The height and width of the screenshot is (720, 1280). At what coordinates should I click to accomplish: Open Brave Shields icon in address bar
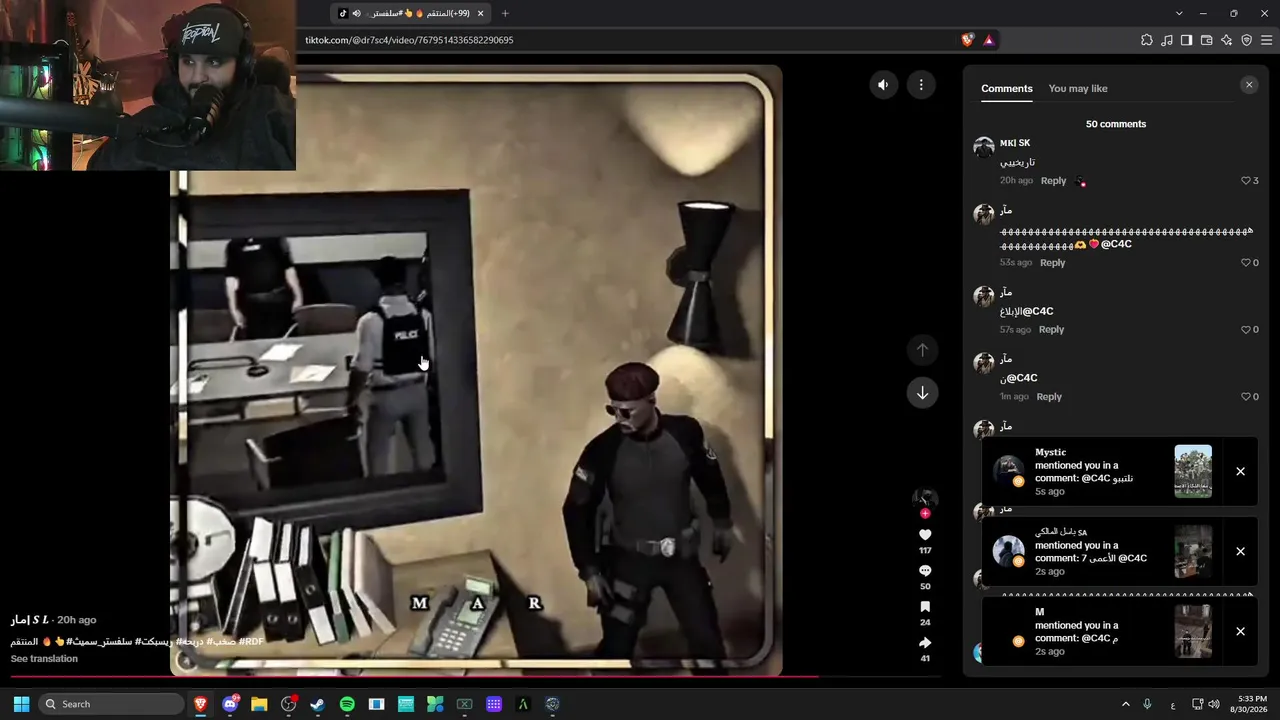tap(967, 40)
